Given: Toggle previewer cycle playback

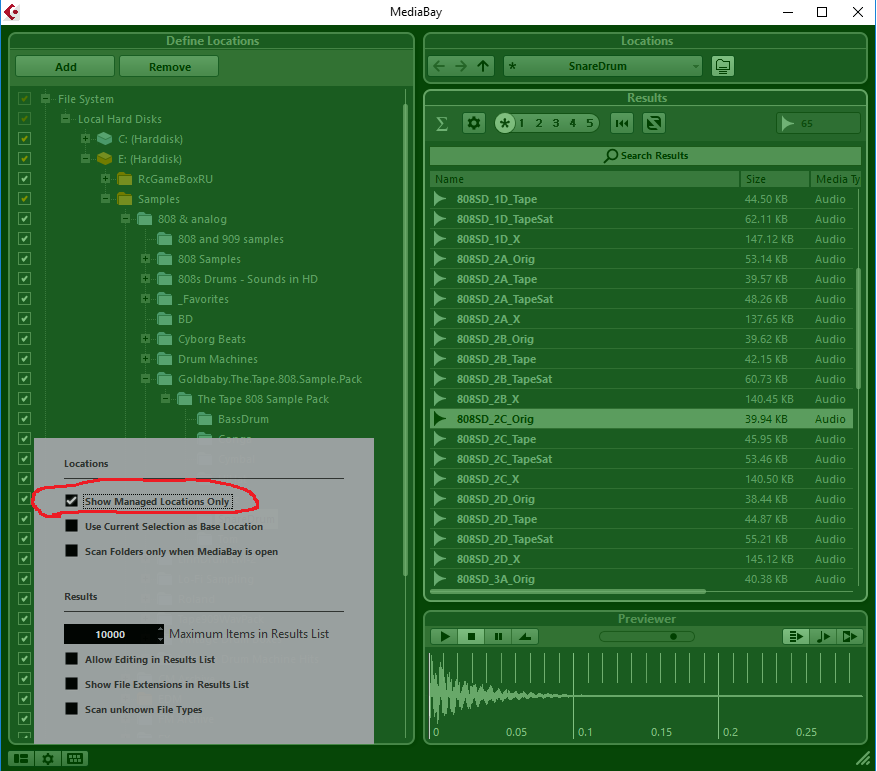Looking at the screenshot, I should [x=525, y=636].
